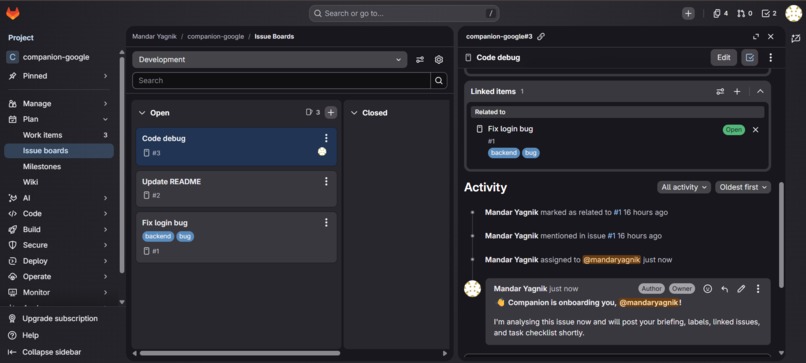The width and height of the screenshot is (806, 363).
Task: Open assigned issues counter icon
Action: pyautogui.click(x=720, y=13)
